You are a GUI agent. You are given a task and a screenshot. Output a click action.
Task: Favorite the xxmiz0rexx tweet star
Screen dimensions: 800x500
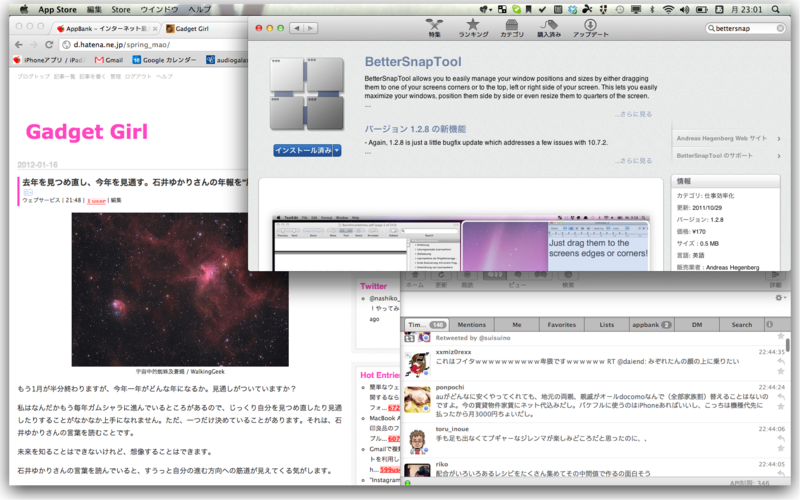[x=781, y=371]
